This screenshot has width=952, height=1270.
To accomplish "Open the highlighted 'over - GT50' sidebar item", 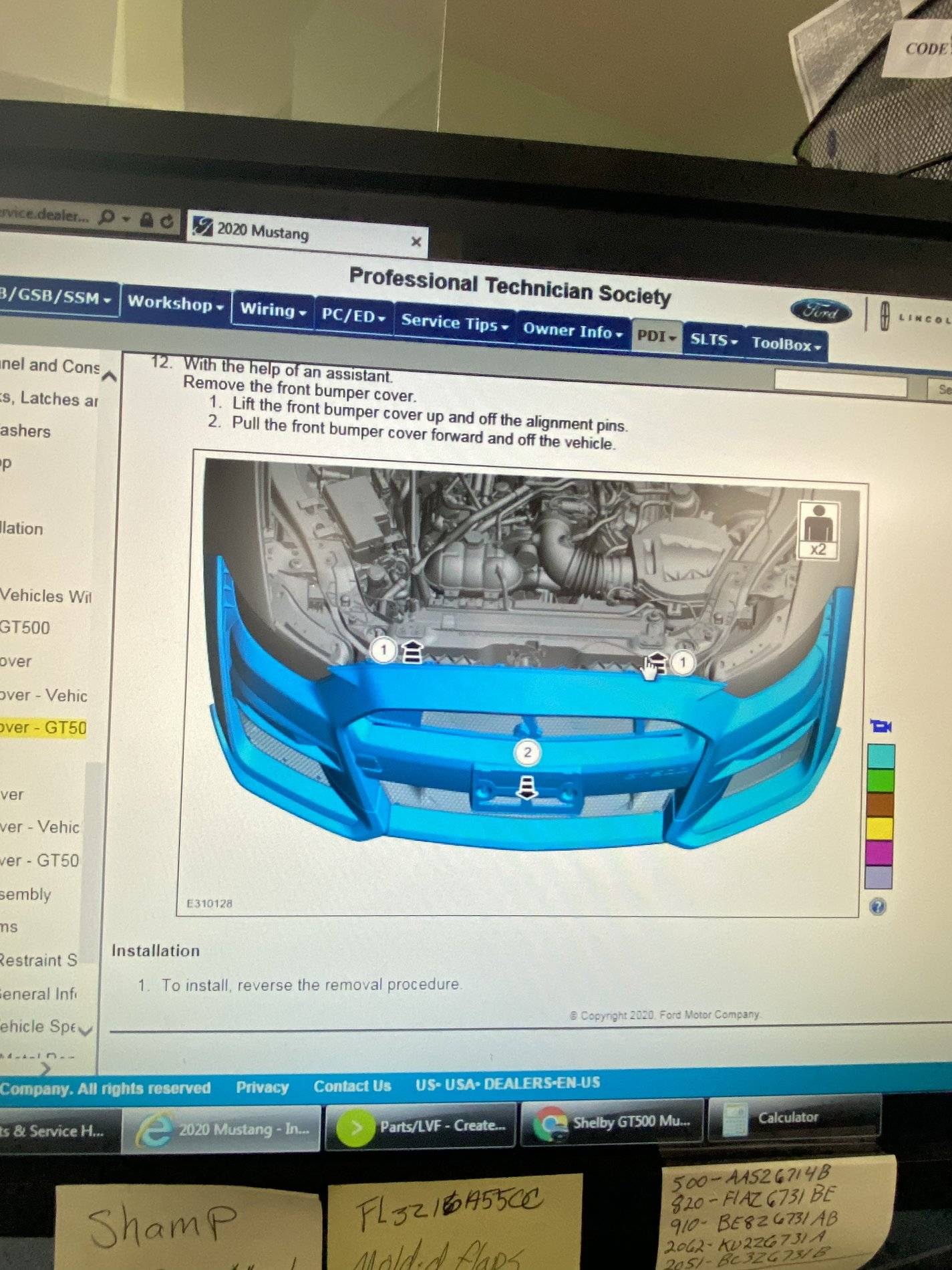I will [x=43, y=727].
